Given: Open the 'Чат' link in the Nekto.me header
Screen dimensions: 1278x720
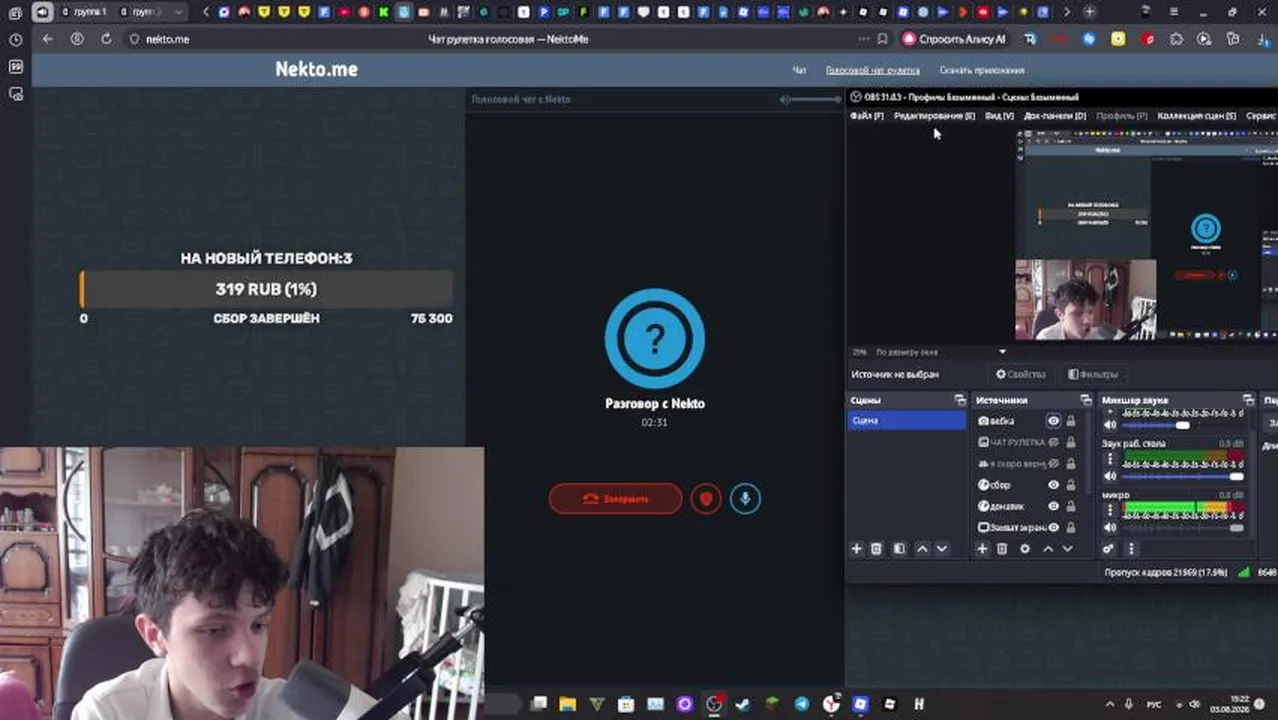Looking at the screenshot, I should click(x=799, y=70).
